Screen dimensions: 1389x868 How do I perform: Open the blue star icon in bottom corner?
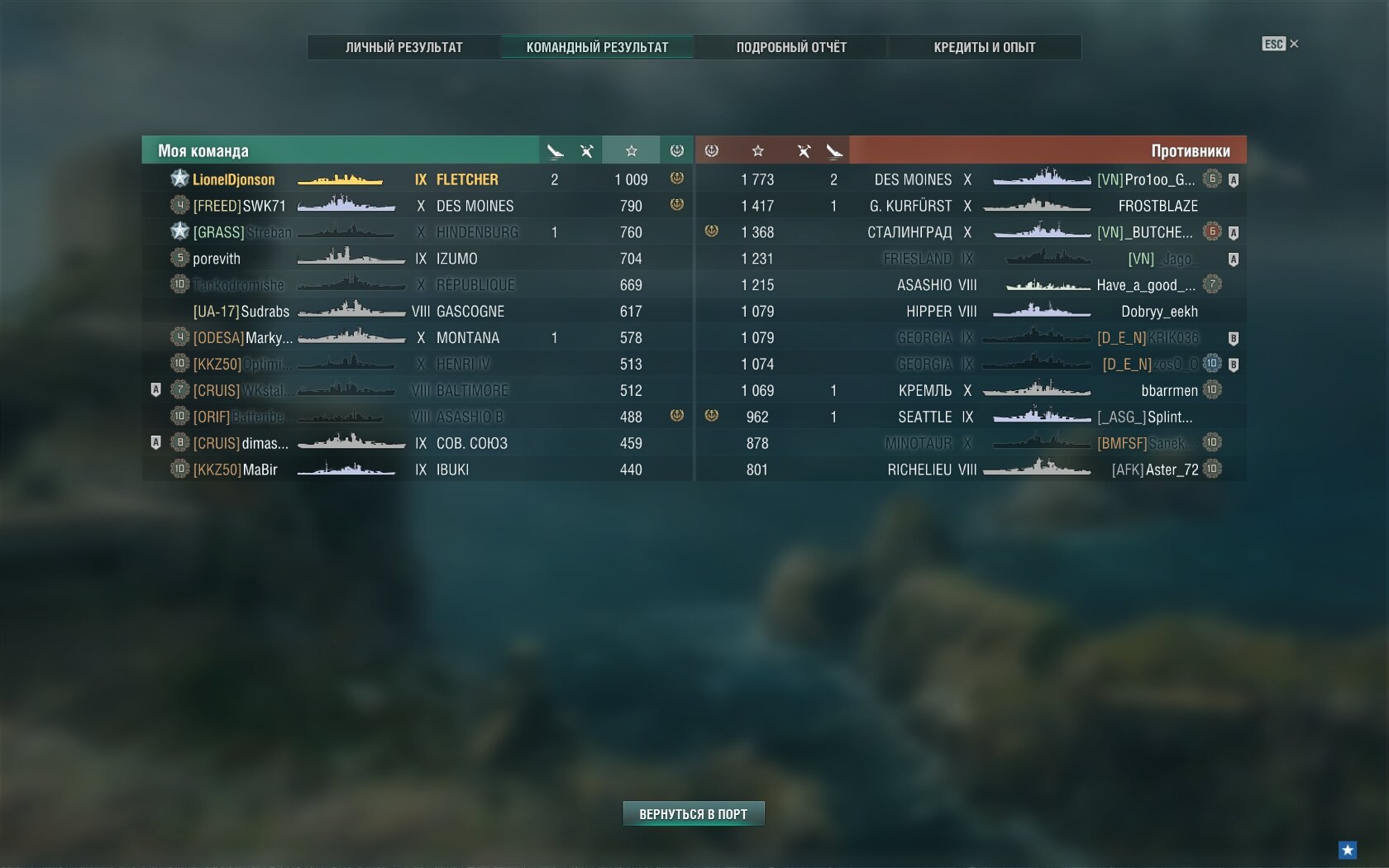[1348, 850]
